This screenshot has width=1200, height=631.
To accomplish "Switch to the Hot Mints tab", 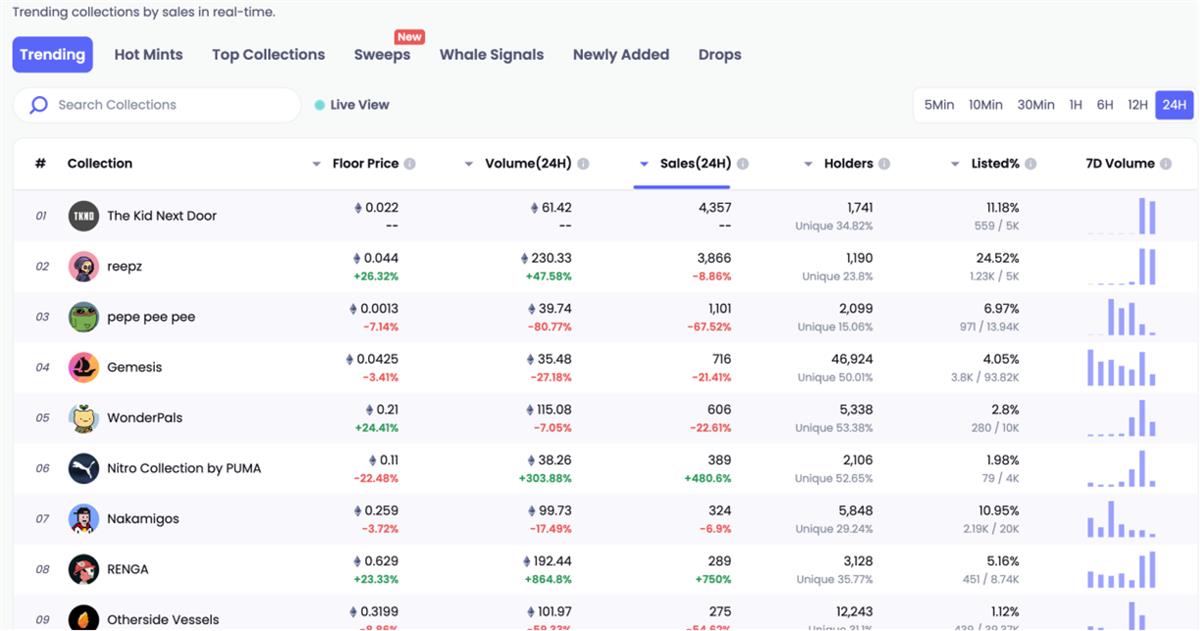I will click(x=148, y=55).
